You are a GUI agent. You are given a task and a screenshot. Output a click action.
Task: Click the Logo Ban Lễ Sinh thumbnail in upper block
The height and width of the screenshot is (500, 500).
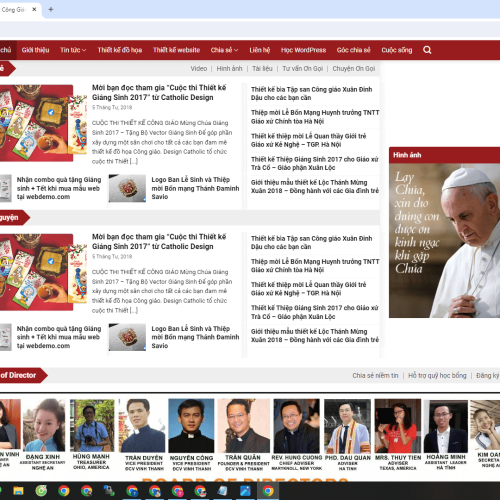click(127, 188)
